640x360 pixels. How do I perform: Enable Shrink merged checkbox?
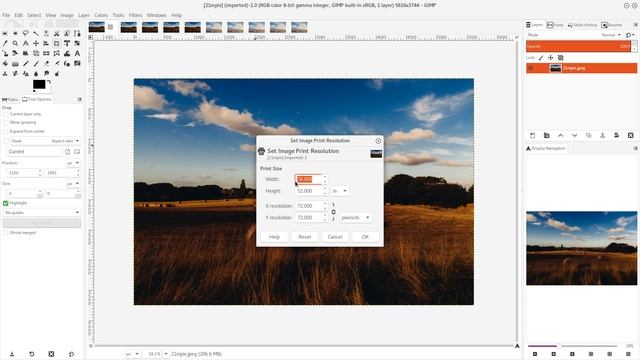[6, 233]
